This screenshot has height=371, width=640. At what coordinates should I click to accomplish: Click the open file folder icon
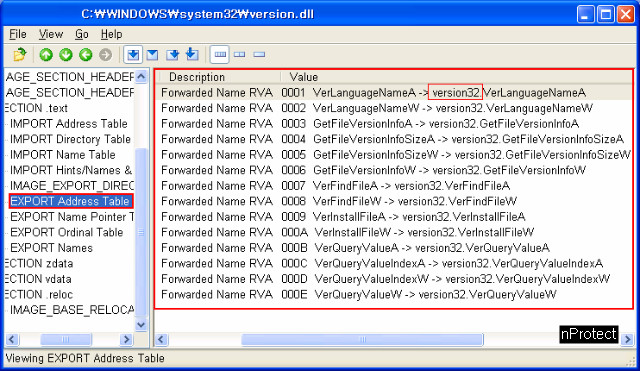click(x=19, y=54)
